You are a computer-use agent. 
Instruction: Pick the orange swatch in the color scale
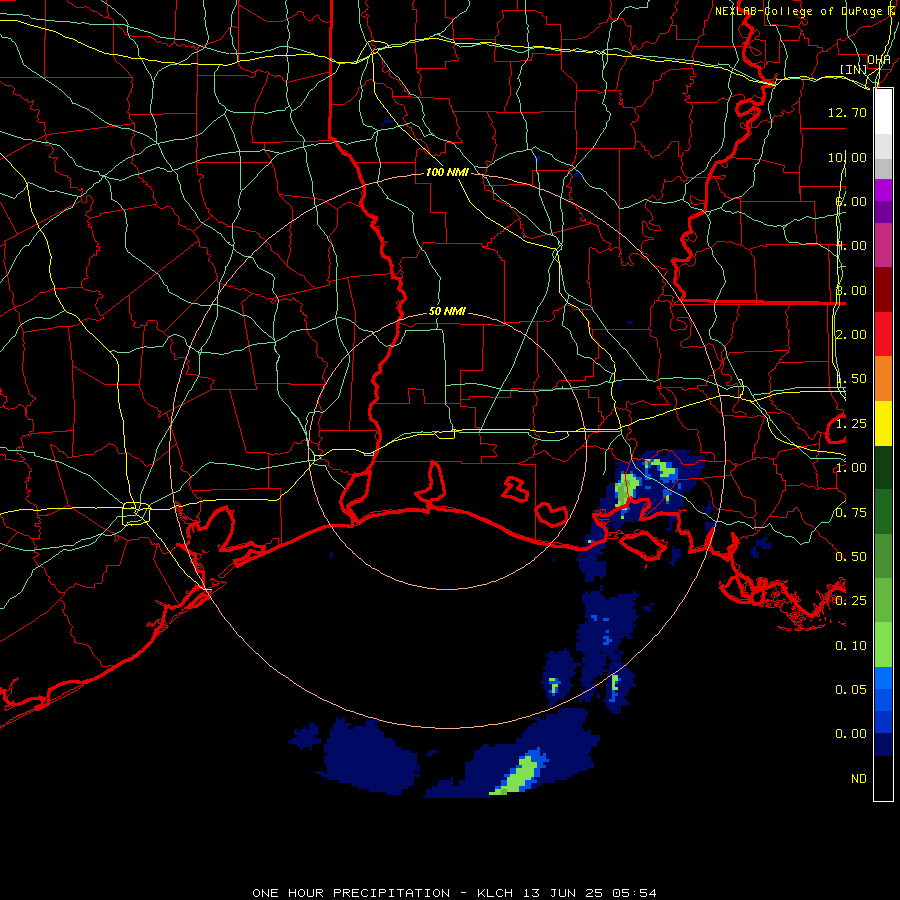[883, 379]
